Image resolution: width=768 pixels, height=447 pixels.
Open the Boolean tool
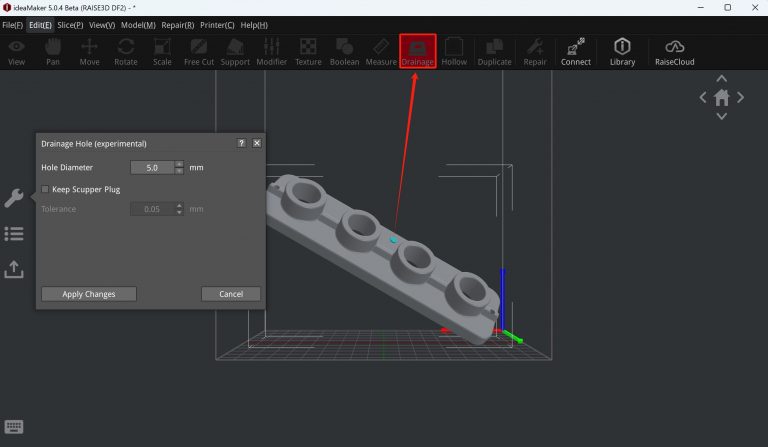tap(344, 52)
